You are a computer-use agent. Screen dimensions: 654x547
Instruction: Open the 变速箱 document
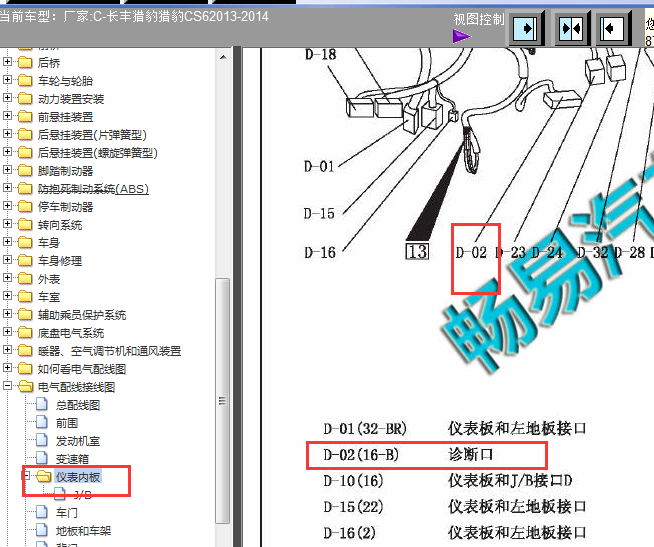tap(72, 459)
